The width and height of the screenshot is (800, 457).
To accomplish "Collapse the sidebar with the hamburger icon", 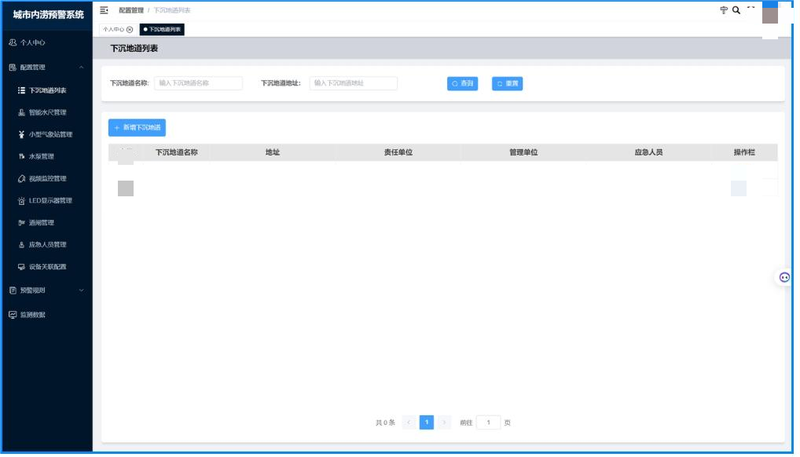I will 104,10.
